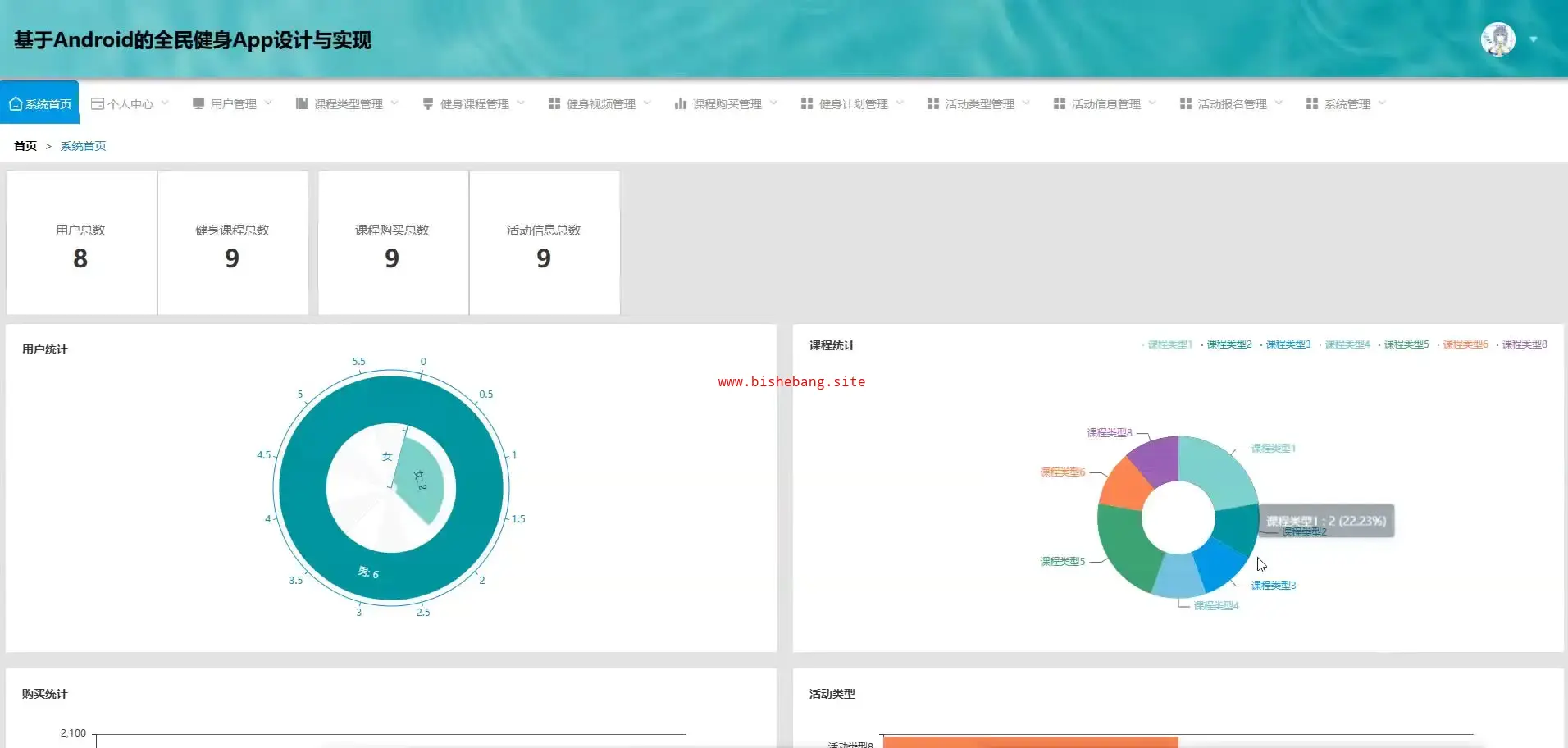Screen dimensions: 1568x748
Task: Expand the 用户管理 menu chevron
Action: pyautogui.click(x=268, y=103)
